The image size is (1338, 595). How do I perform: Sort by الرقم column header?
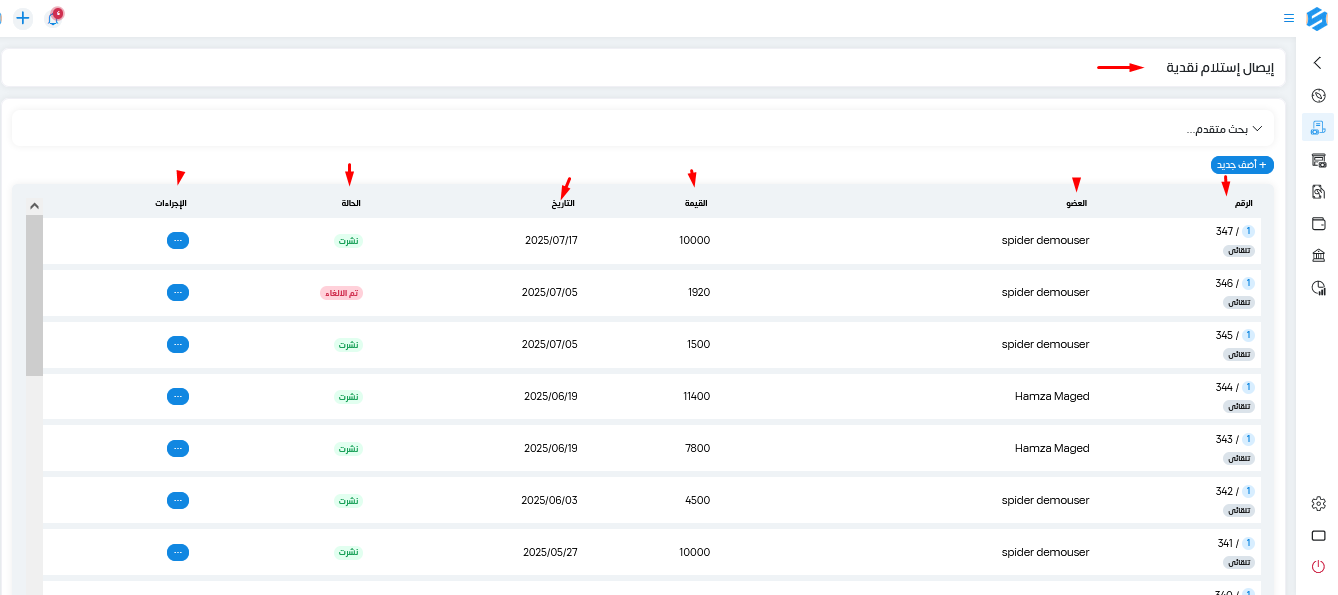tap(1243, 203)
